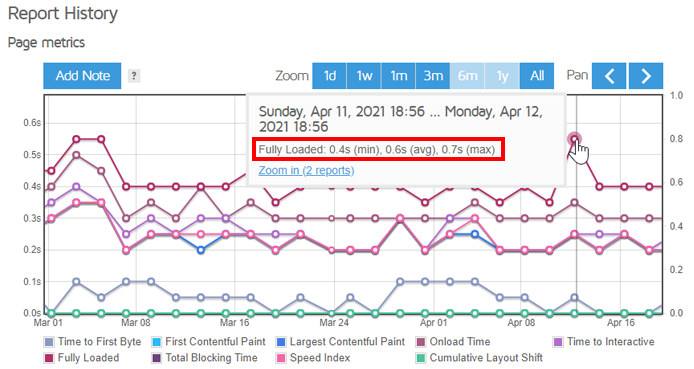Click the Apr 01 x-axis date label
Screen dimensions: 694x369
pyautogui.click(x=433, y=323)
